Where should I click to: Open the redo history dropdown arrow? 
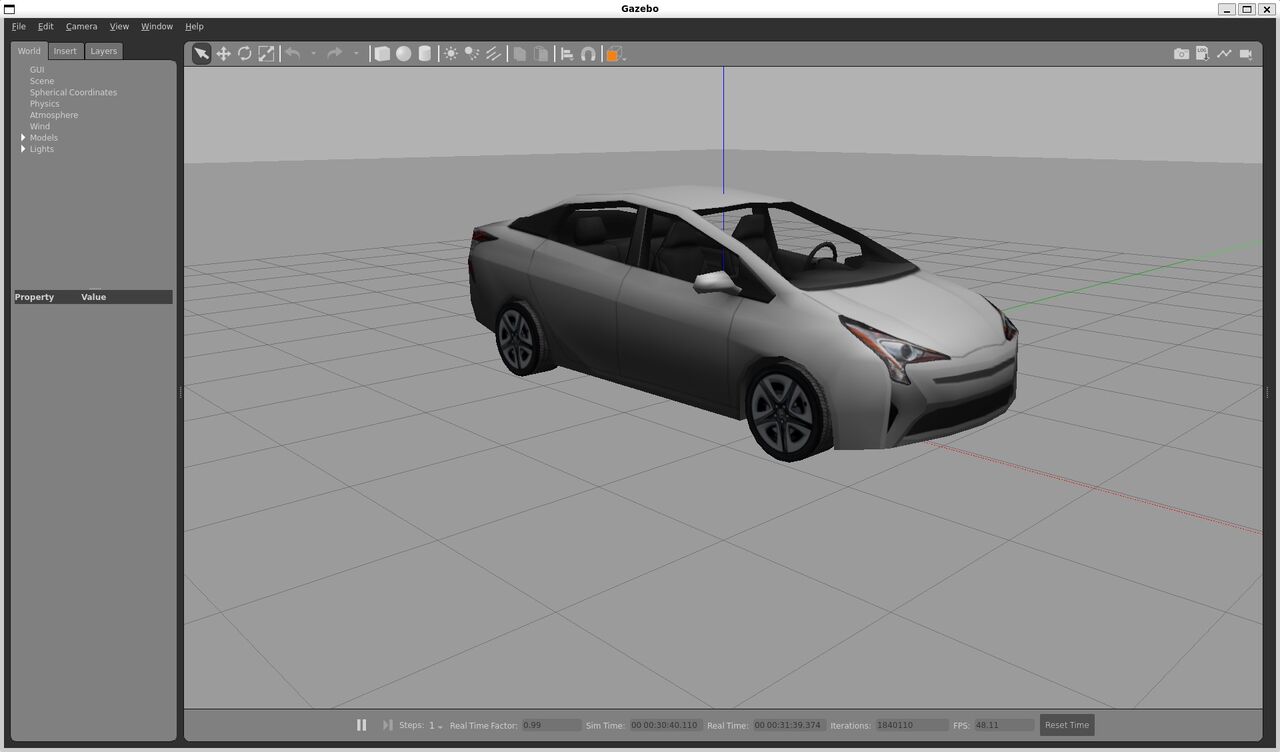pos(356,54)
